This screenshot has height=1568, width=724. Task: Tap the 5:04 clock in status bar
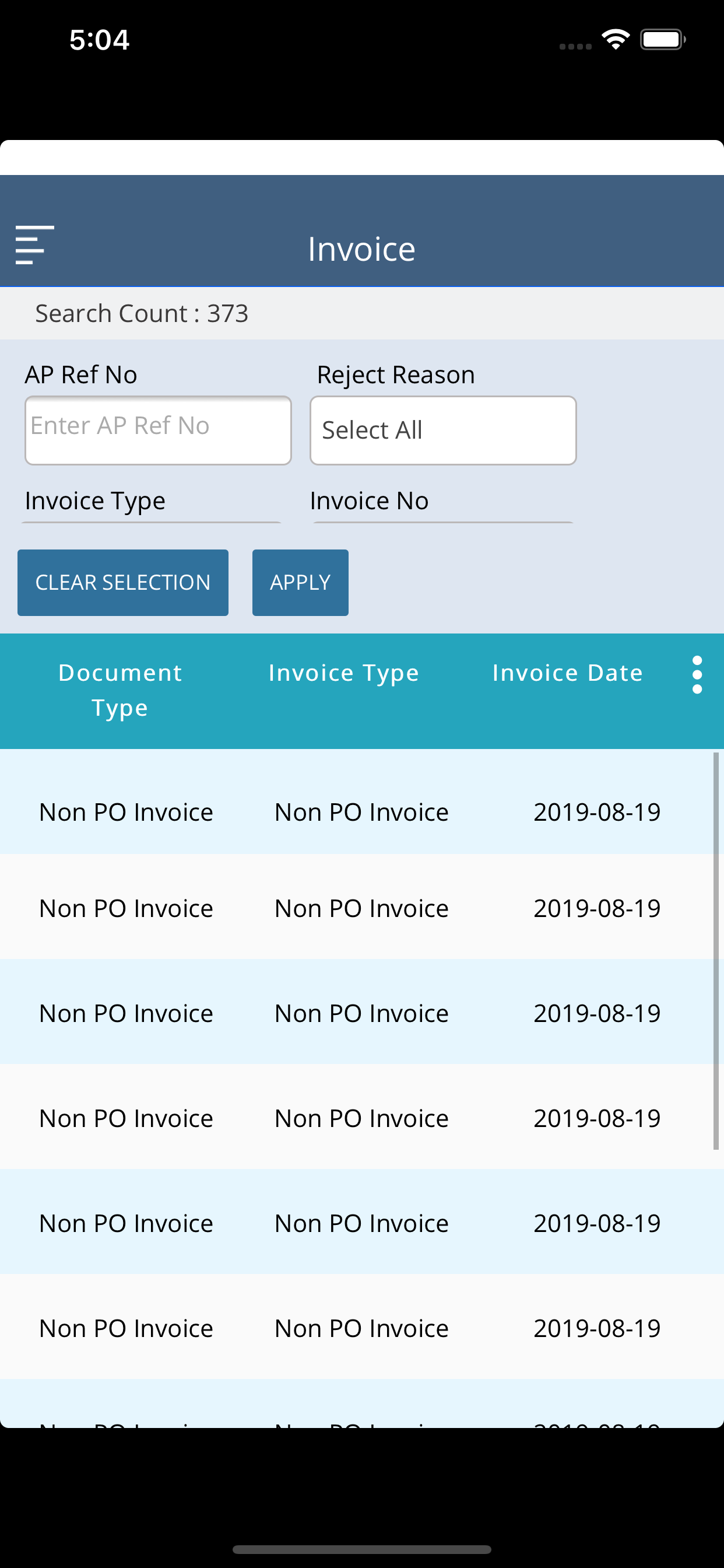click(x=99, y=40)
